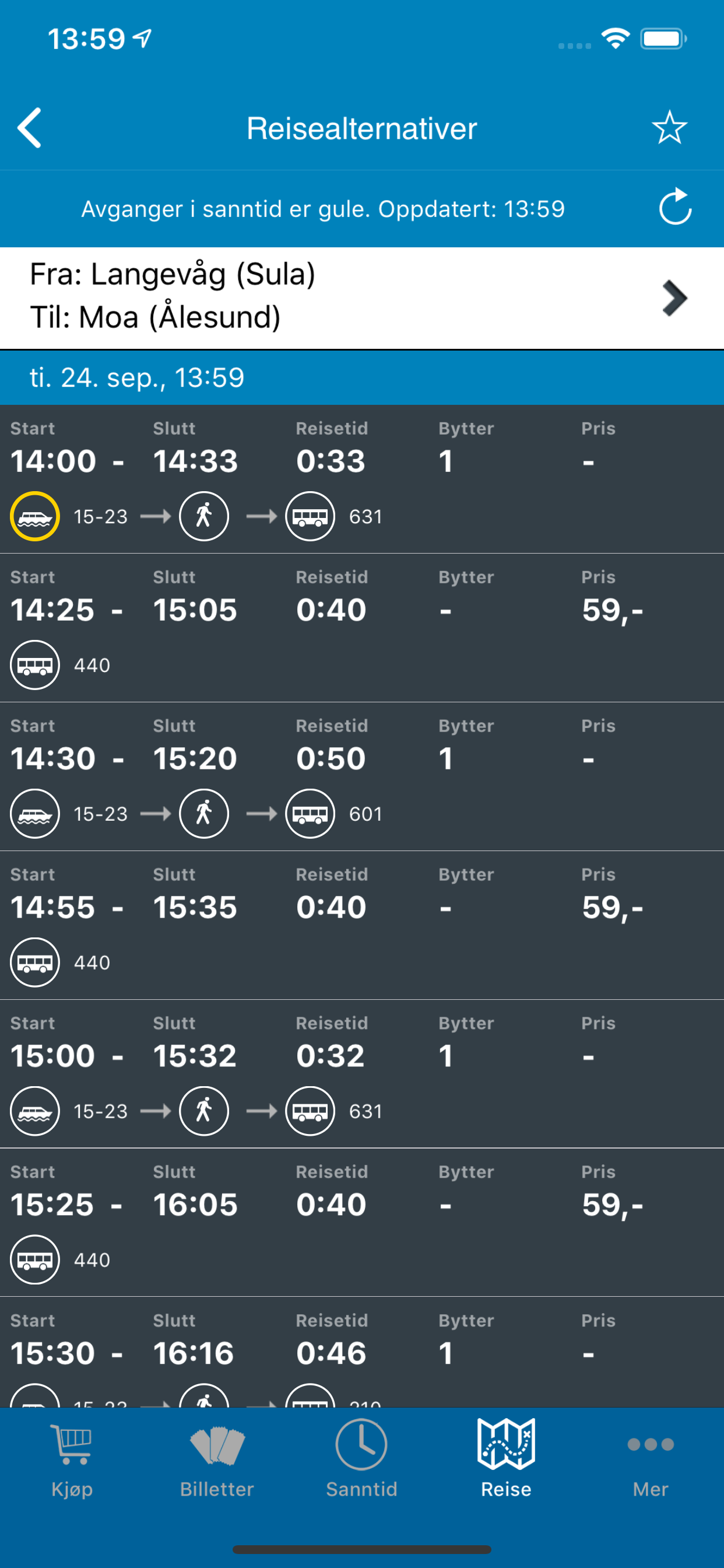
Task: Tap the date header ti. 24. sep.
Action: coord(138,377)
